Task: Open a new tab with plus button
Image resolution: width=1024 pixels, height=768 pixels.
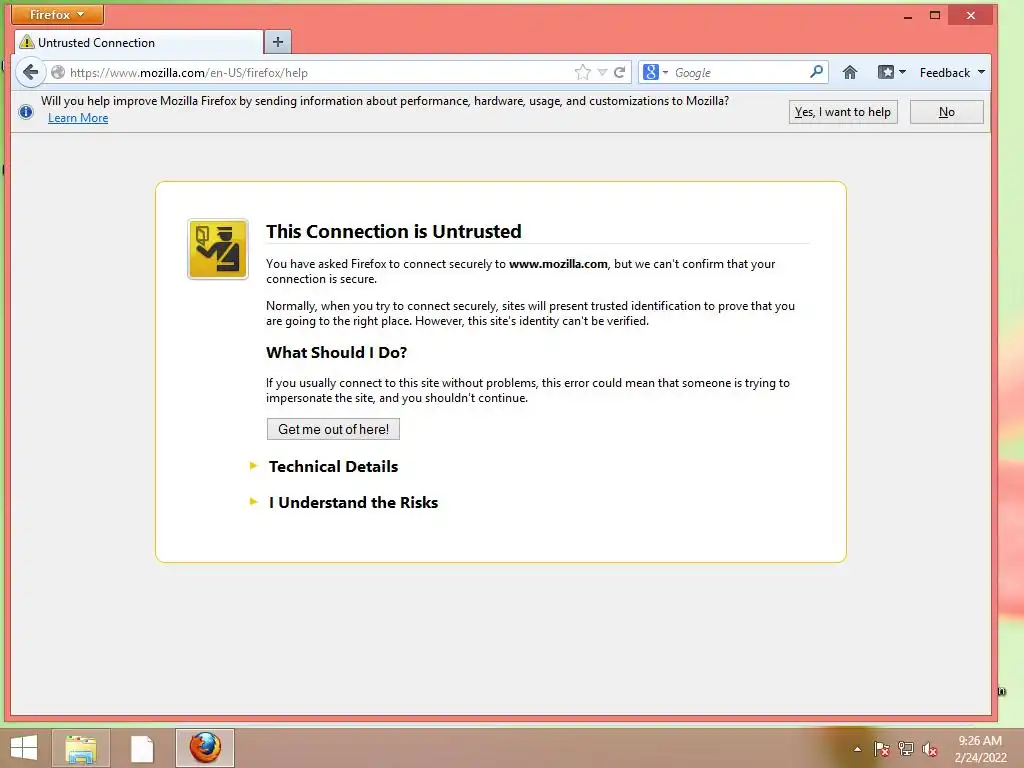Action: [x=278, y=42]
